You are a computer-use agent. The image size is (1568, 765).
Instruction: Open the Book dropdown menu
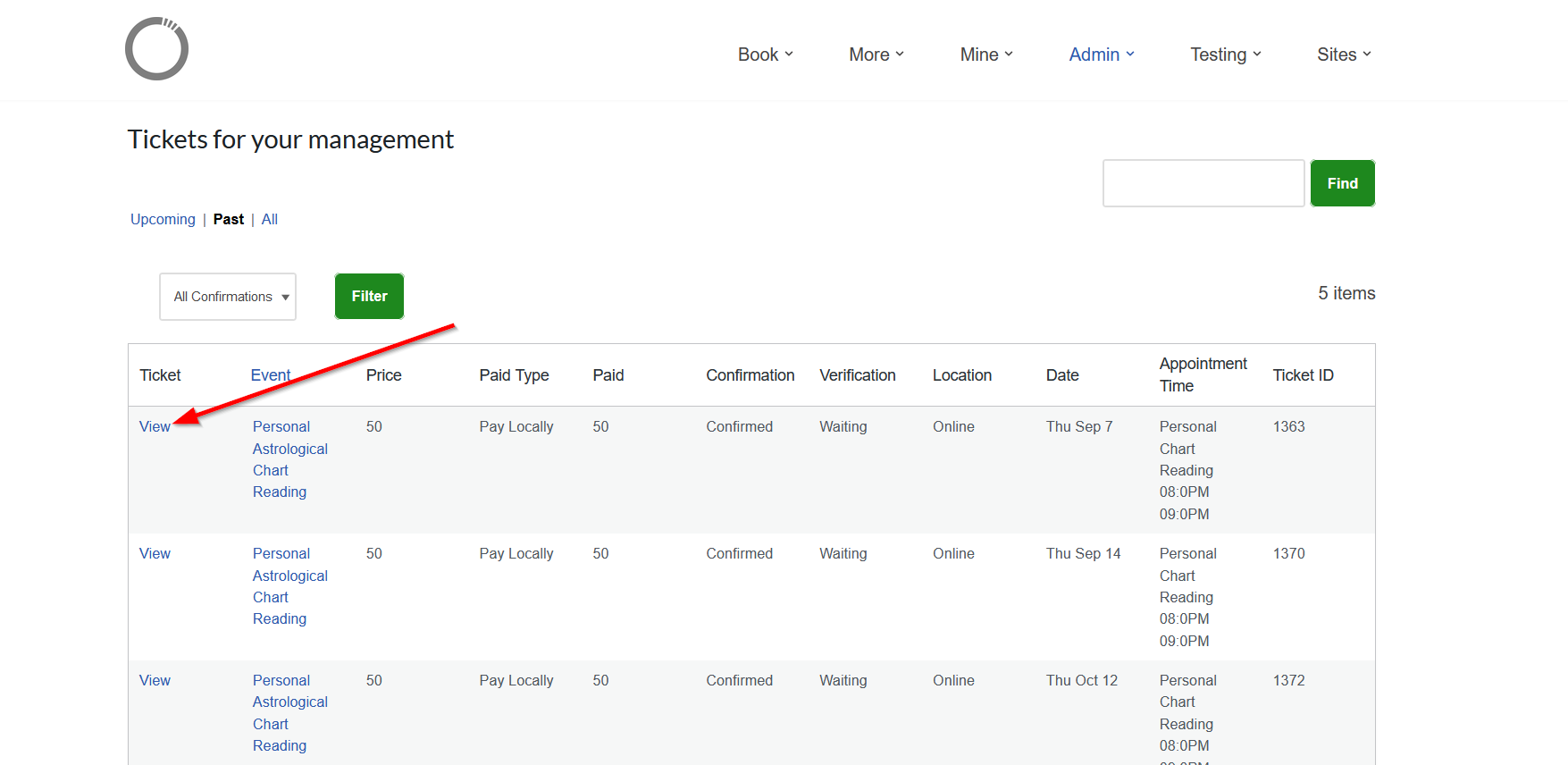(765, 55)
